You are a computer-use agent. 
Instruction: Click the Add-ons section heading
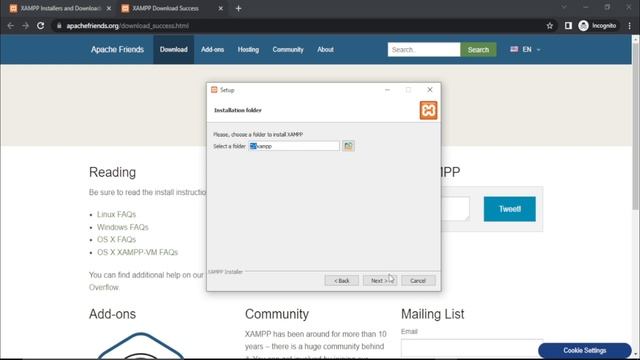pyautogui.click(x=112, y=314)
